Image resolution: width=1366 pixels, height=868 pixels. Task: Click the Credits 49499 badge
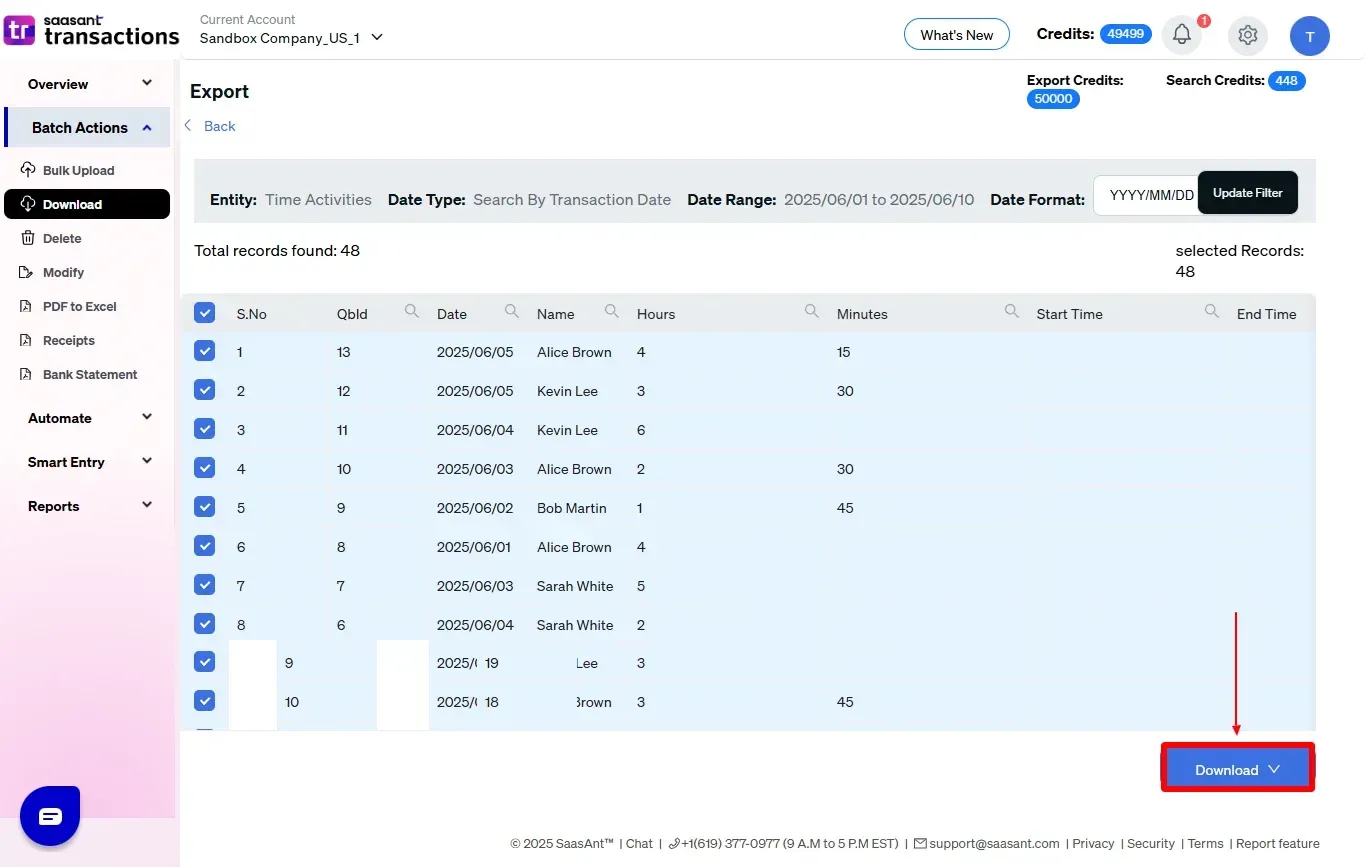coord(1126,34)
